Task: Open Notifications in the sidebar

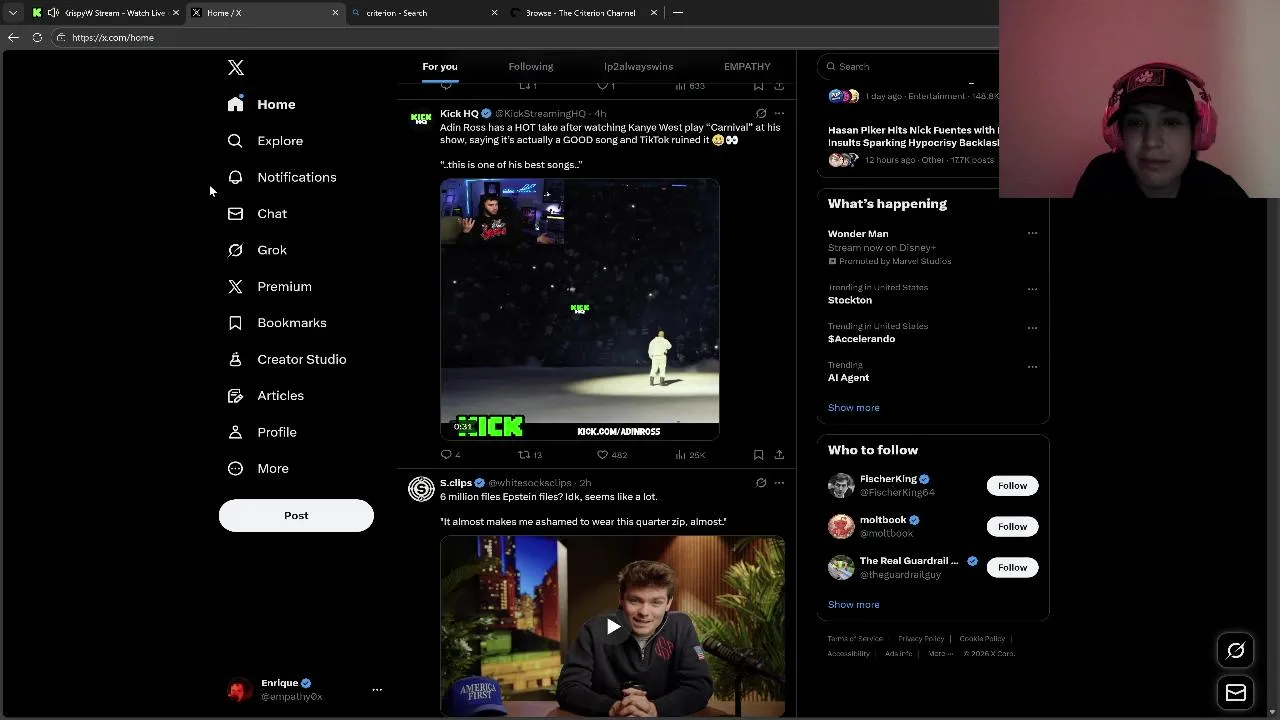Action: click(281, 177)
